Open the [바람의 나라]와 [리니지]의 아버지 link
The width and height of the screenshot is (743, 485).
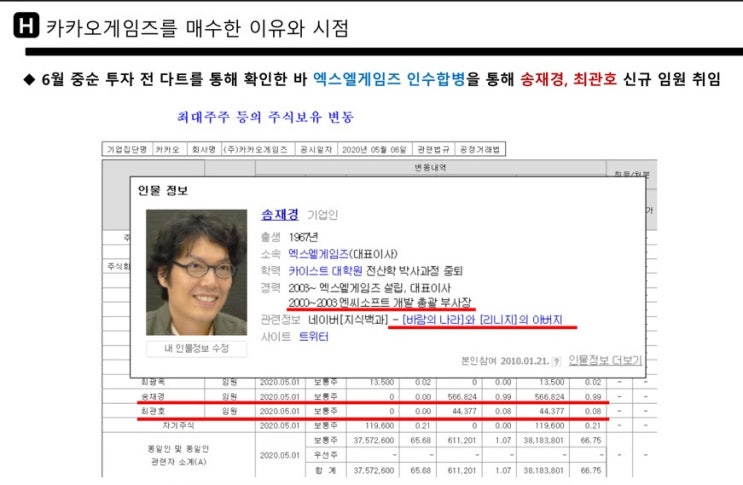[482, 320]
